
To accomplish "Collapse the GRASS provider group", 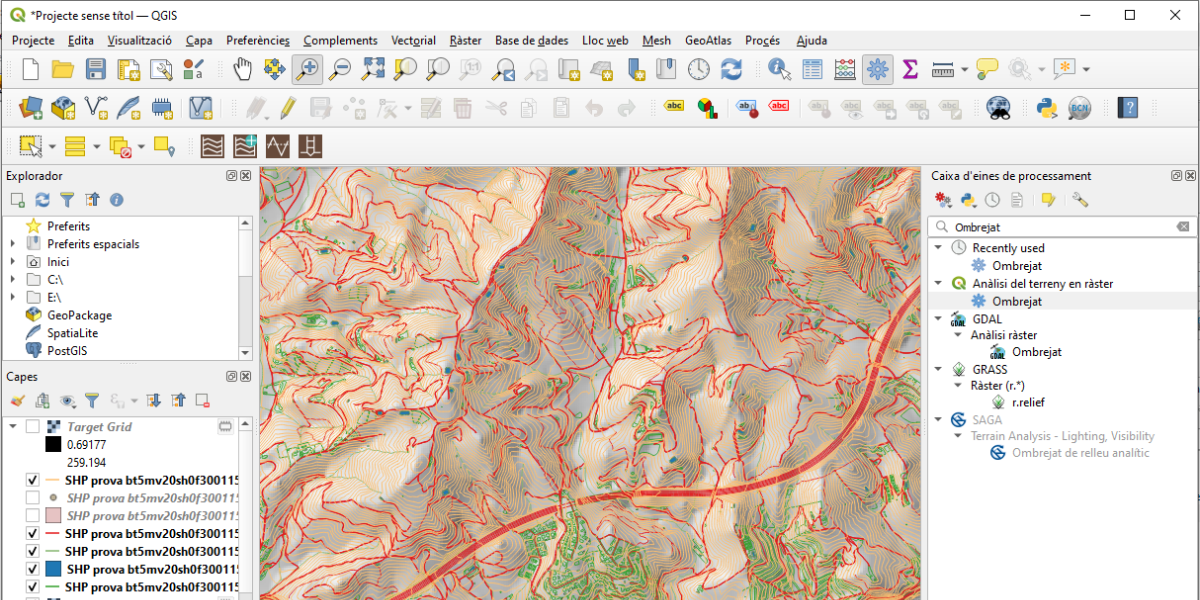I will (938, 369).
